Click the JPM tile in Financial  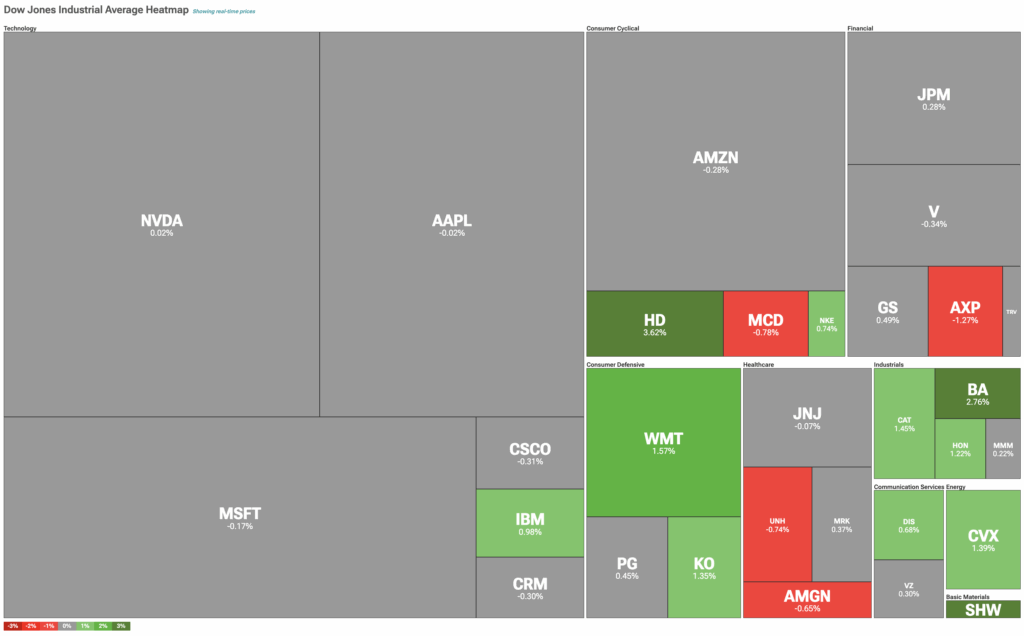click(x=933, y=98)
